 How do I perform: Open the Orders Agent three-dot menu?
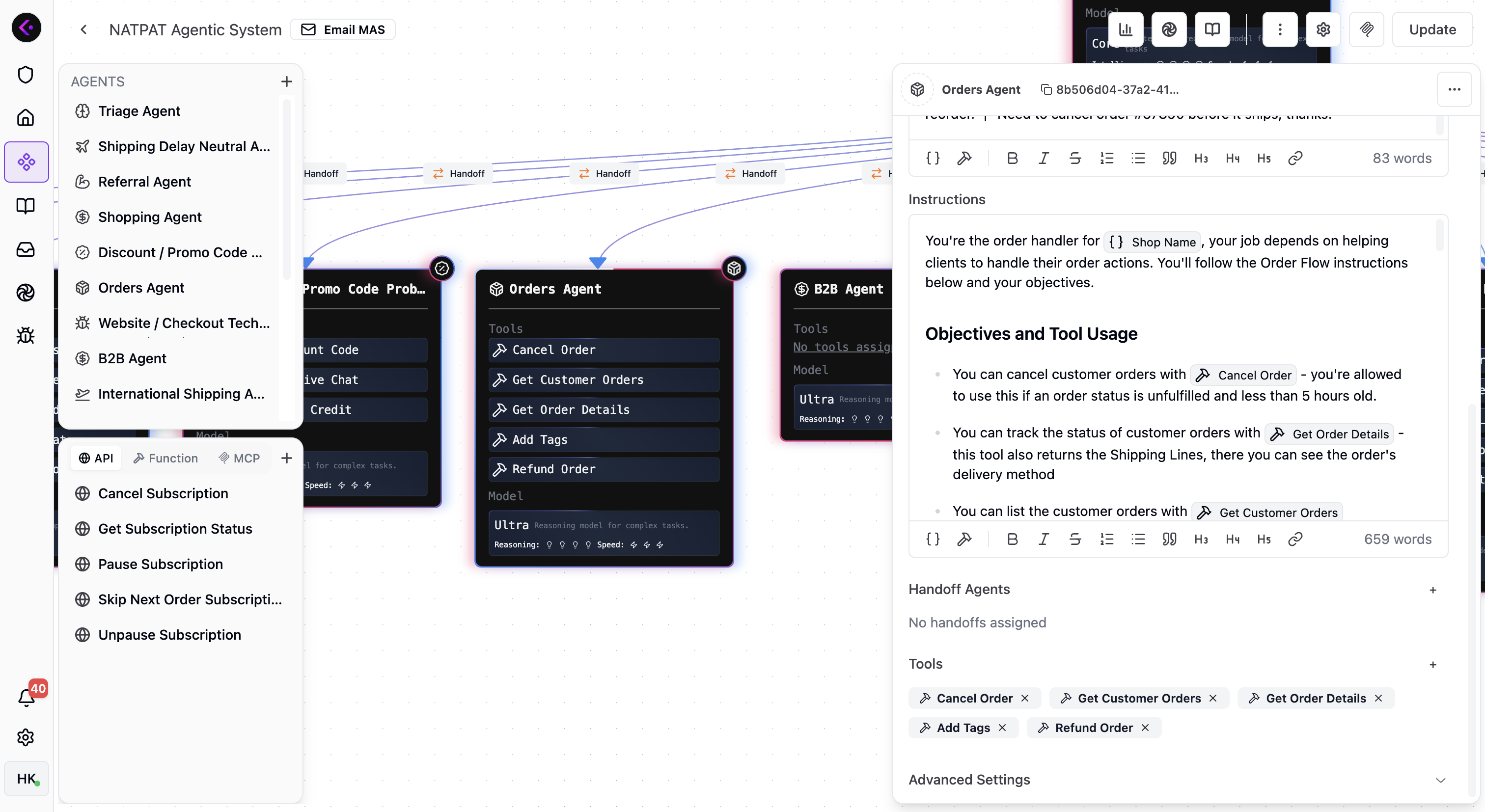click(x=1454, y=89)
